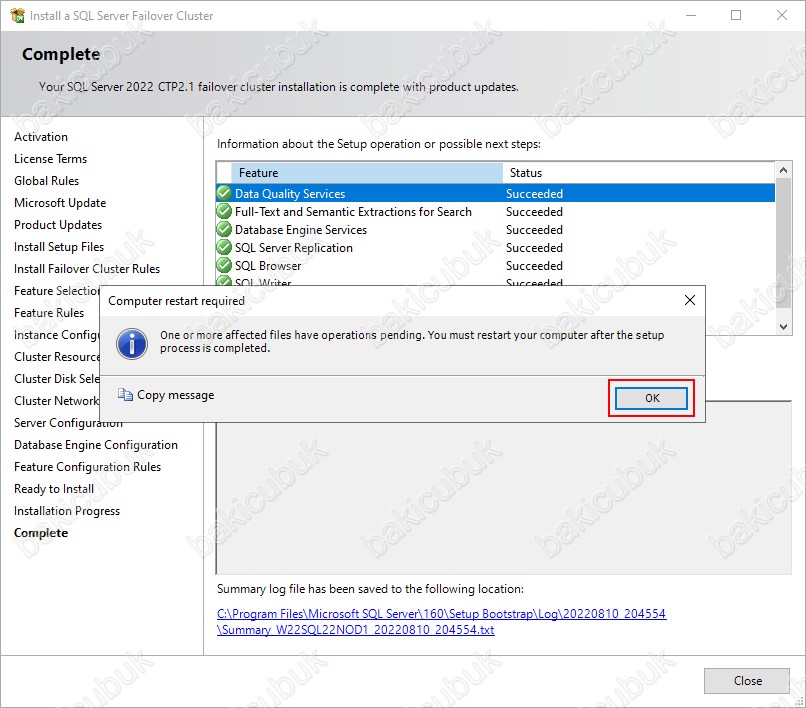Click the SQL Server setup title bar icon
Viewport: 806px width, 708px height.
(17, 15)
